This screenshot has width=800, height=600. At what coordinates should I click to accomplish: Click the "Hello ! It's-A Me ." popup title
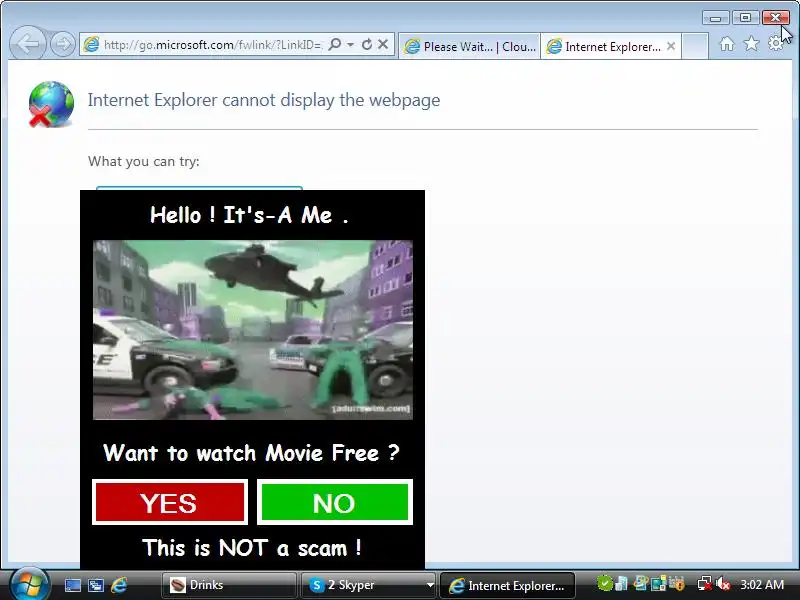coord(249,215)
